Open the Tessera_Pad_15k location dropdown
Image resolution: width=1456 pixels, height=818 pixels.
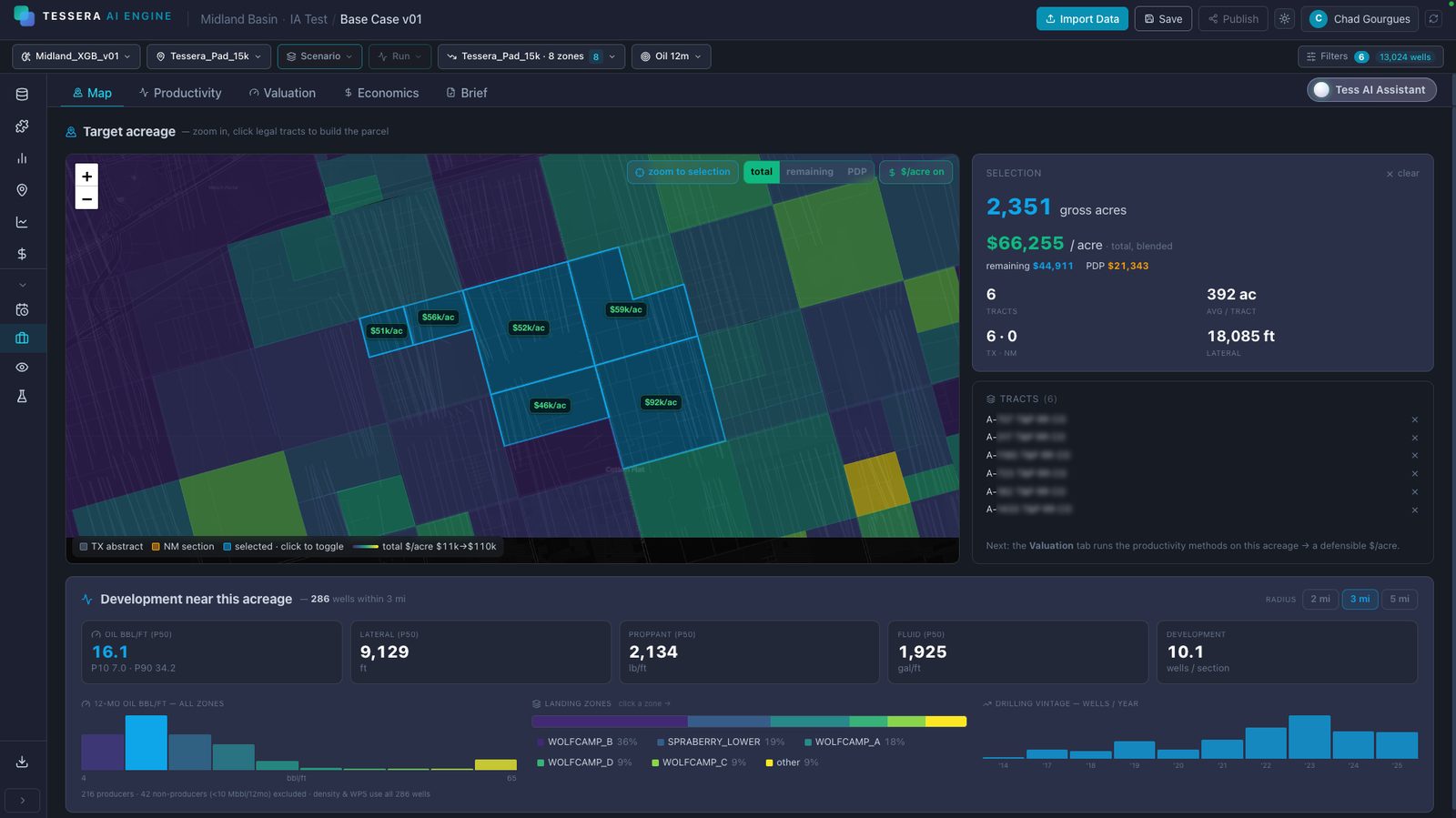pos(208,56)
